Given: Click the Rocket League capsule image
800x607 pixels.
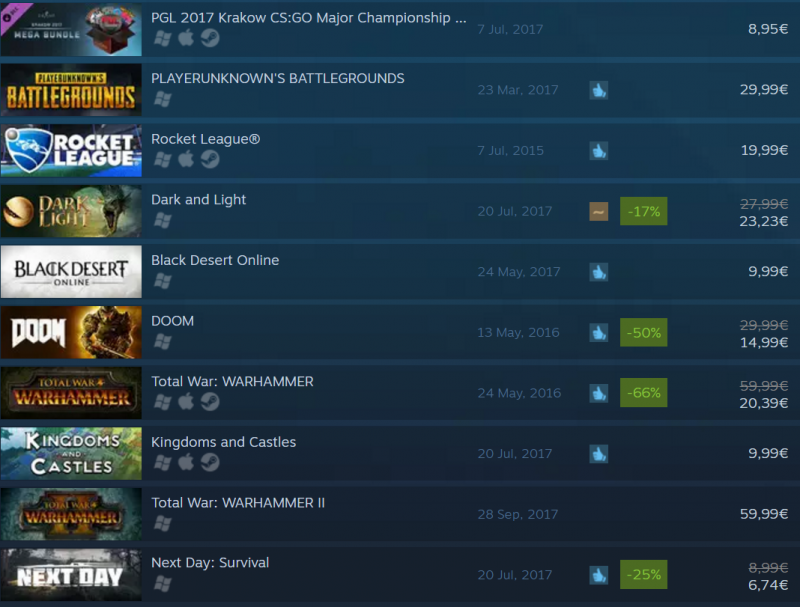Looking at the screenshot, I should (71, 150).
